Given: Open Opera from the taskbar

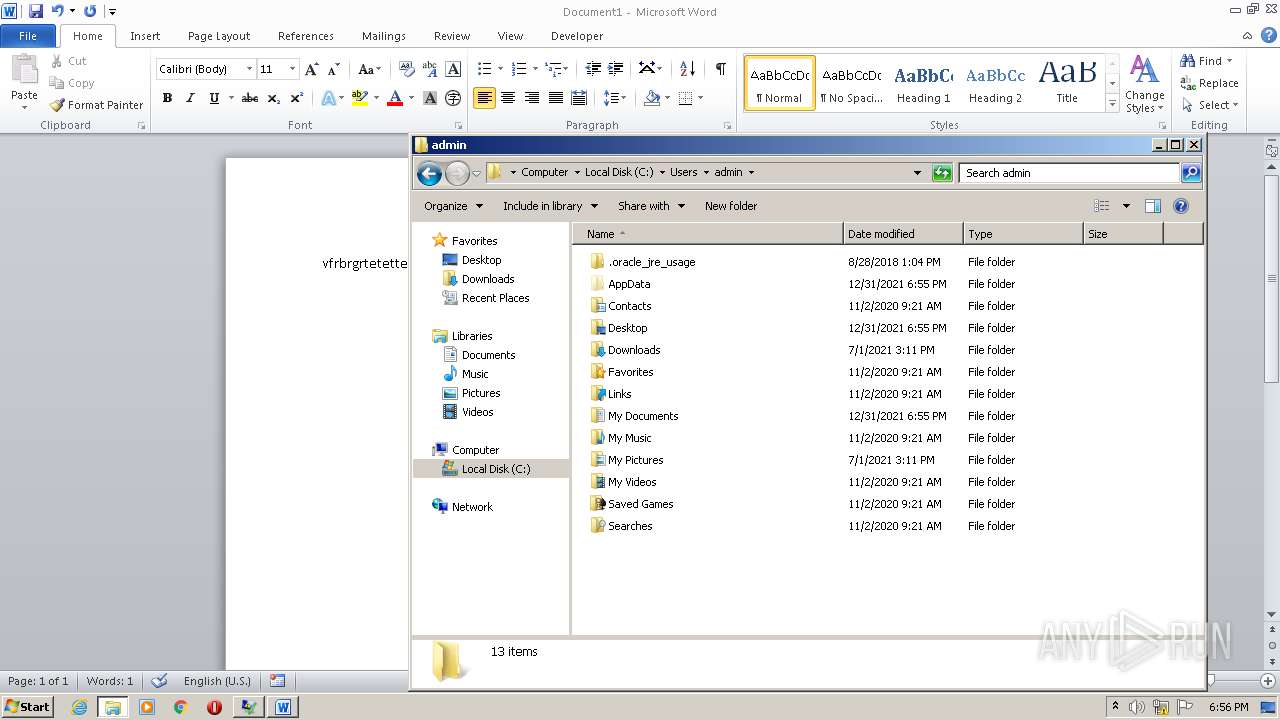Looking at the screenshot, I should point(214,707).
